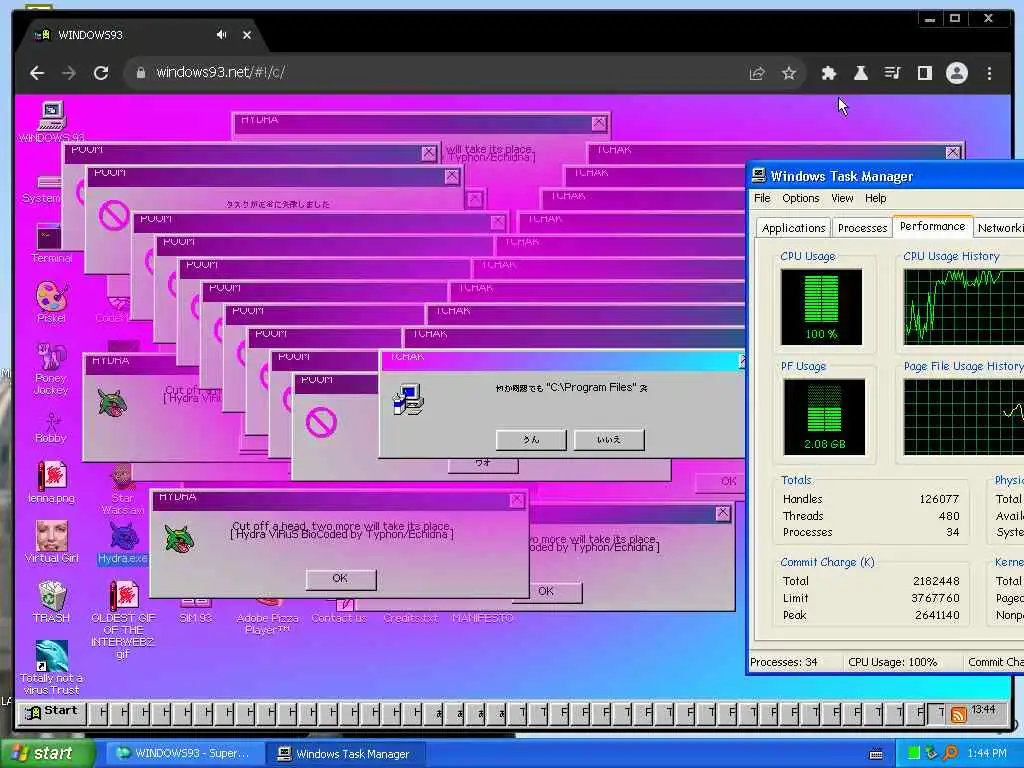This screenshot has width=1024, height=768.
Task: Click Processes: 34 in status bar
Action: coord(784,662)
